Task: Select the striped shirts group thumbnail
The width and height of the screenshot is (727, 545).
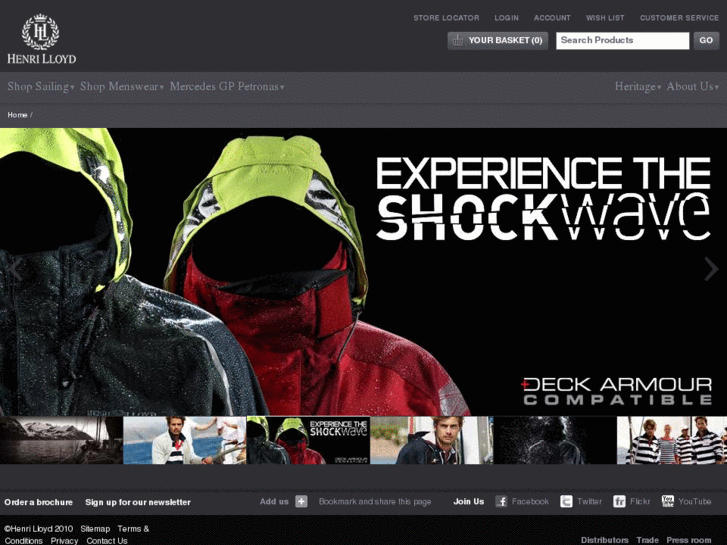Action: tap(672, 440)
